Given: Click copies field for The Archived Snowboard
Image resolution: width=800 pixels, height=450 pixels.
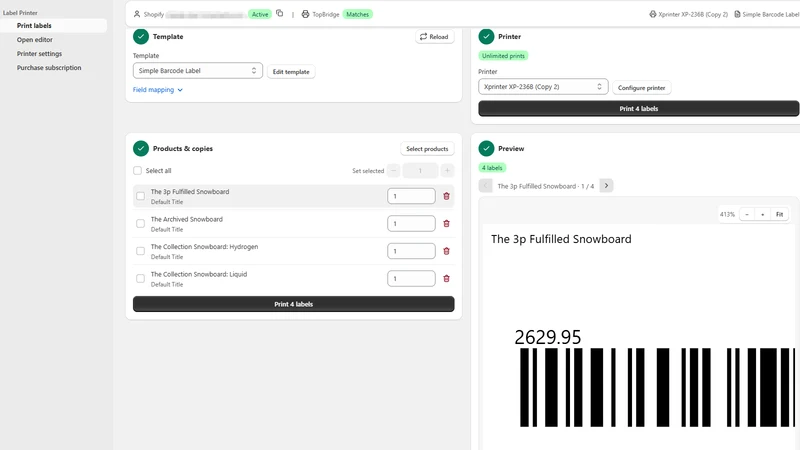Looking at the screenshot, I should point(411,223).
